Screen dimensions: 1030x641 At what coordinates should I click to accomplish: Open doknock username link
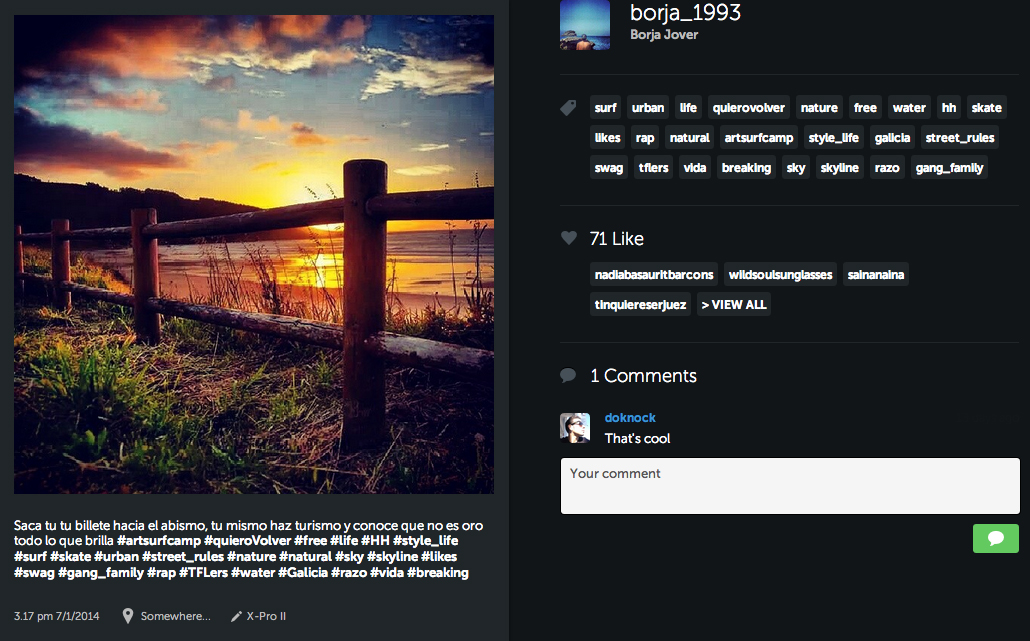tap(630, 418)
